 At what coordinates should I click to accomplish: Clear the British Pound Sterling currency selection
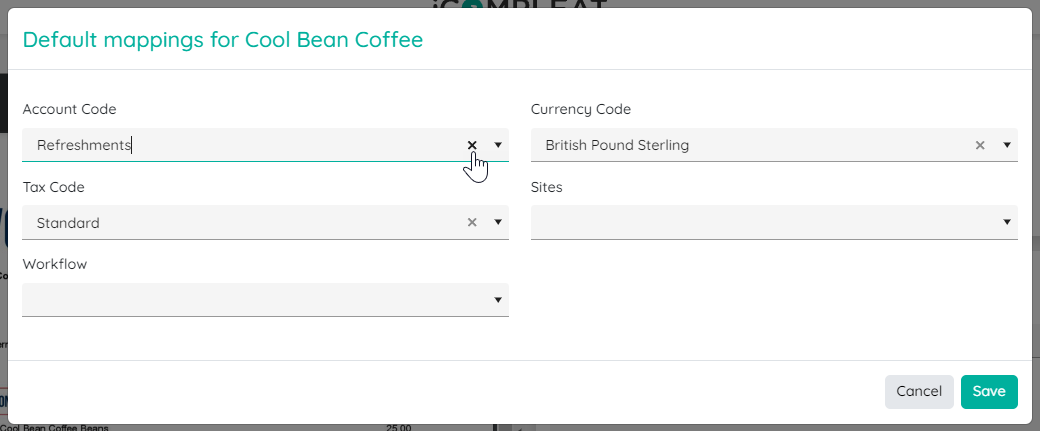click(980, 145)
